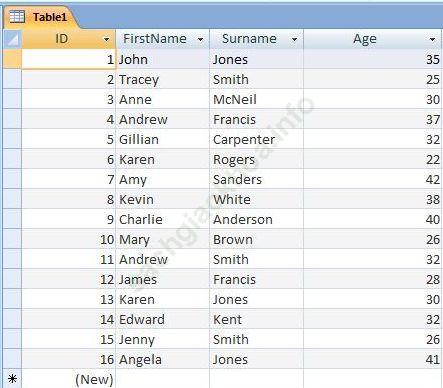This screenshot has width=443, height=388.
Task: Click the (New) ID cell
Action: pyautogui.click(x=69, y=379)
